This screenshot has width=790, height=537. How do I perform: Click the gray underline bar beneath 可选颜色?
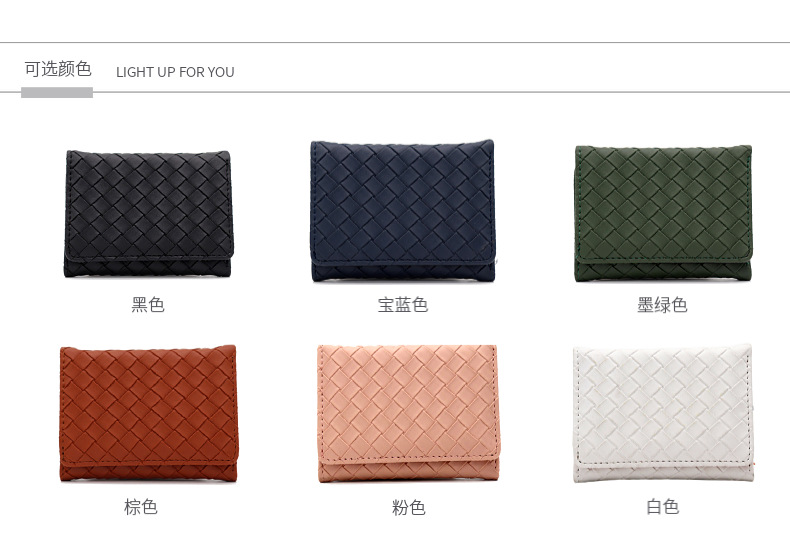57,92
